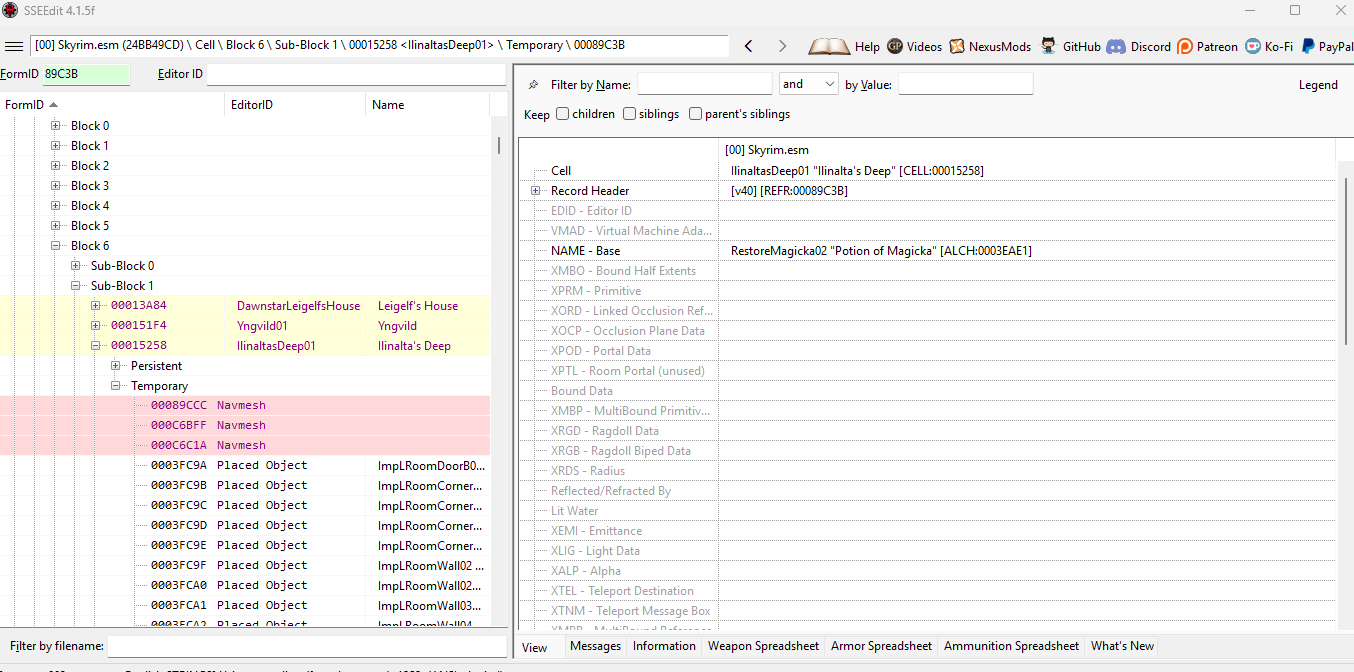Click the back navigation arrow
This screenshot has height=672, width=1354.
[748, 47]
